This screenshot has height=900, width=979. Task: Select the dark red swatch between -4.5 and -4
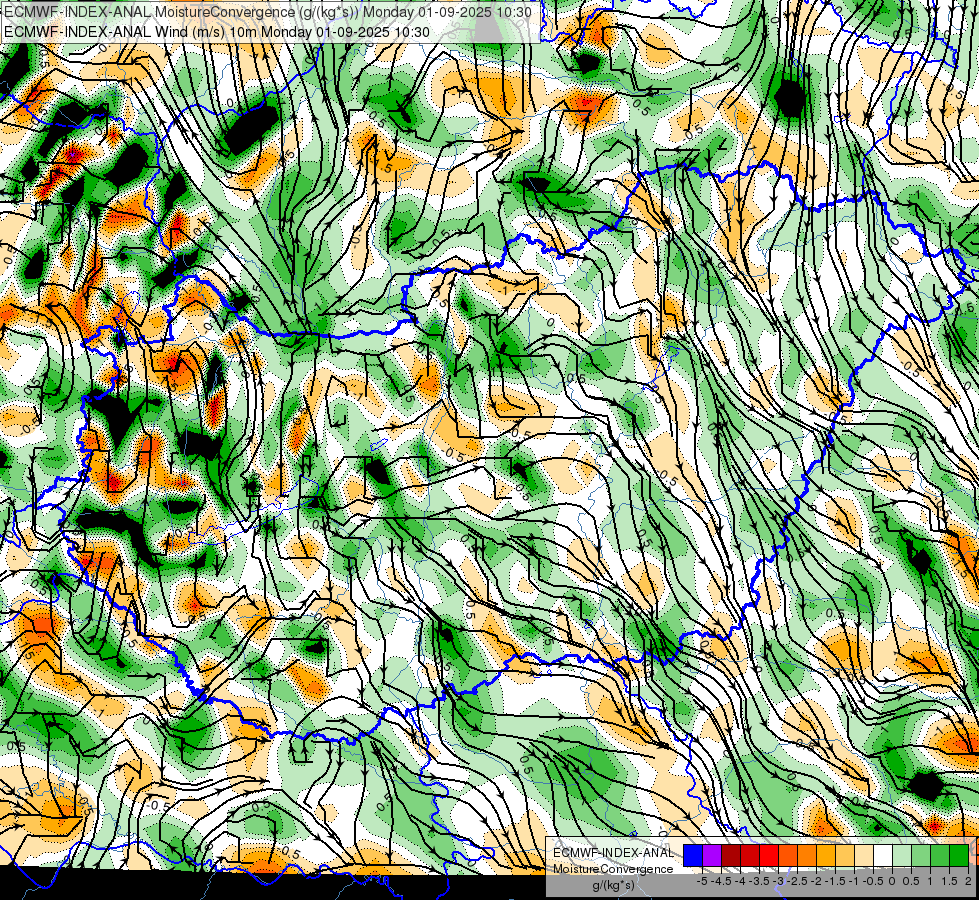pyautogui.click(x=731, y=855)
